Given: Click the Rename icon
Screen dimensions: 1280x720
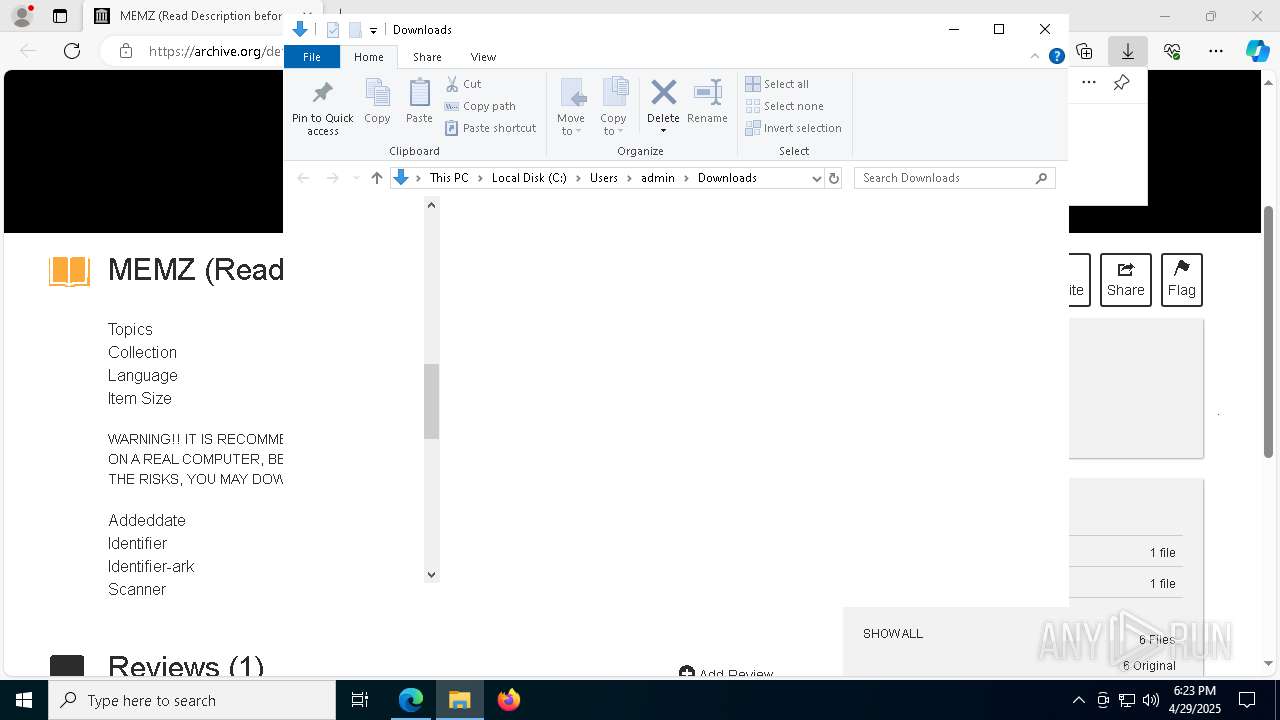Looking at the screenshot, I should [707, 101].
